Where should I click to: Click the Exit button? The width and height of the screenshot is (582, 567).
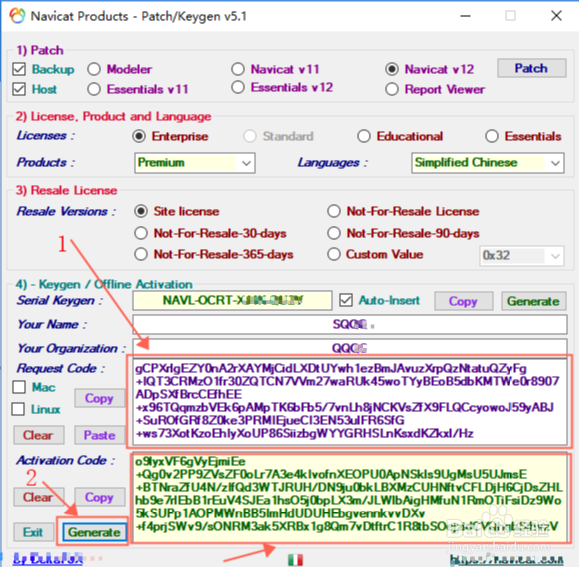(x=33, y=532)
